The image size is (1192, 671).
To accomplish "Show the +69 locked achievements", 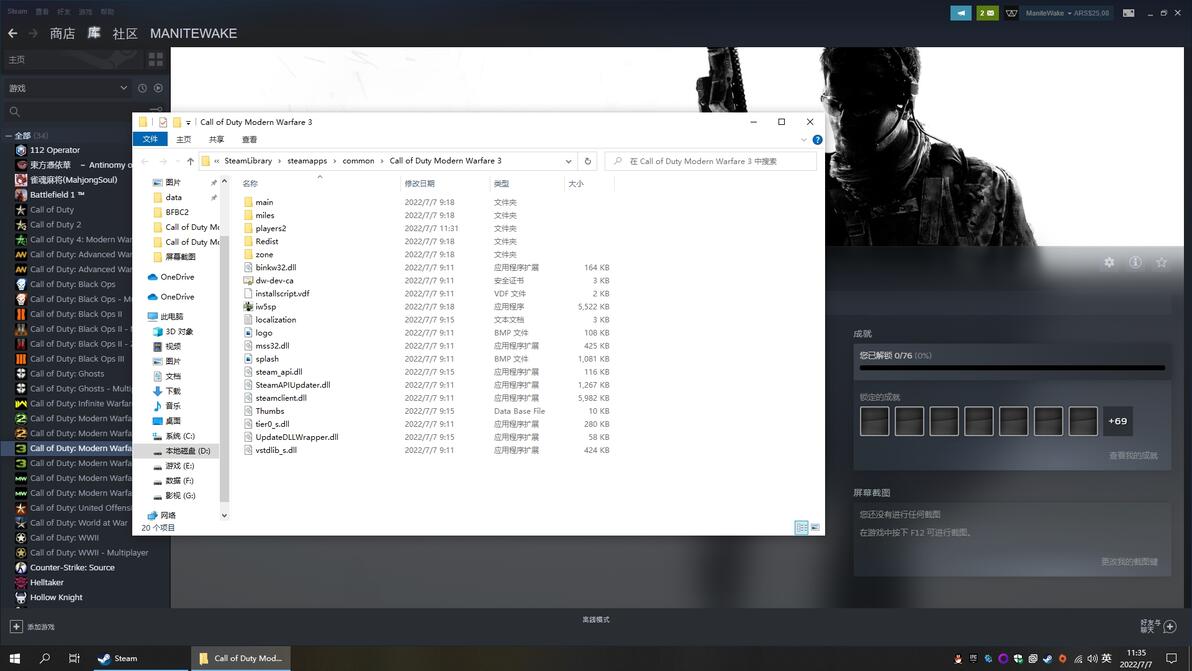I will pyautogui.click(x=1118, y=421).
